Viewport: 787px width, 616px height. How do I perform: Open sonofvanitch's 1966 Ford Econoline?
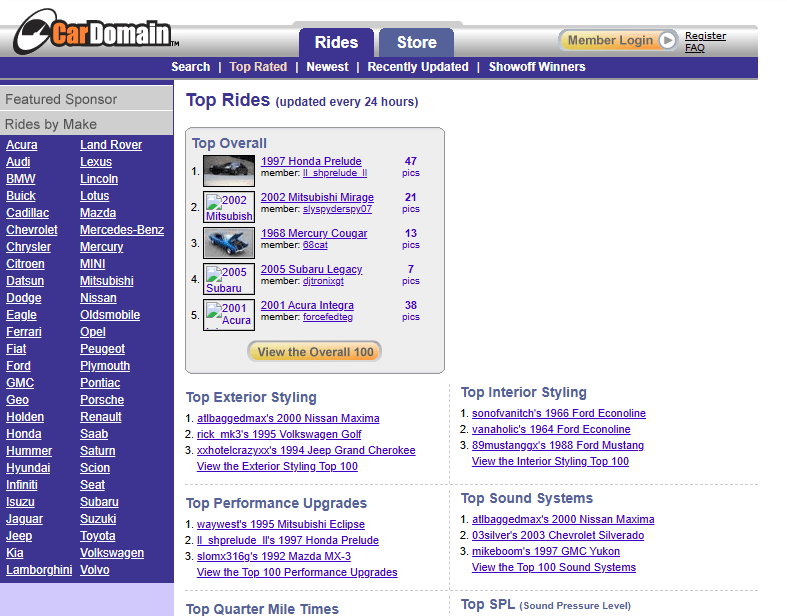pyautogui.click(x=558, y=414)
